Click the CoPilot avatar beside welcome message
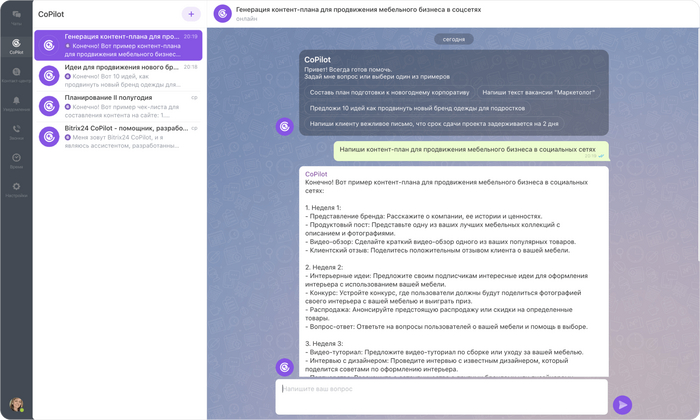Image resolution: width=700 pixels, height=420 pixels. [285, 127]
